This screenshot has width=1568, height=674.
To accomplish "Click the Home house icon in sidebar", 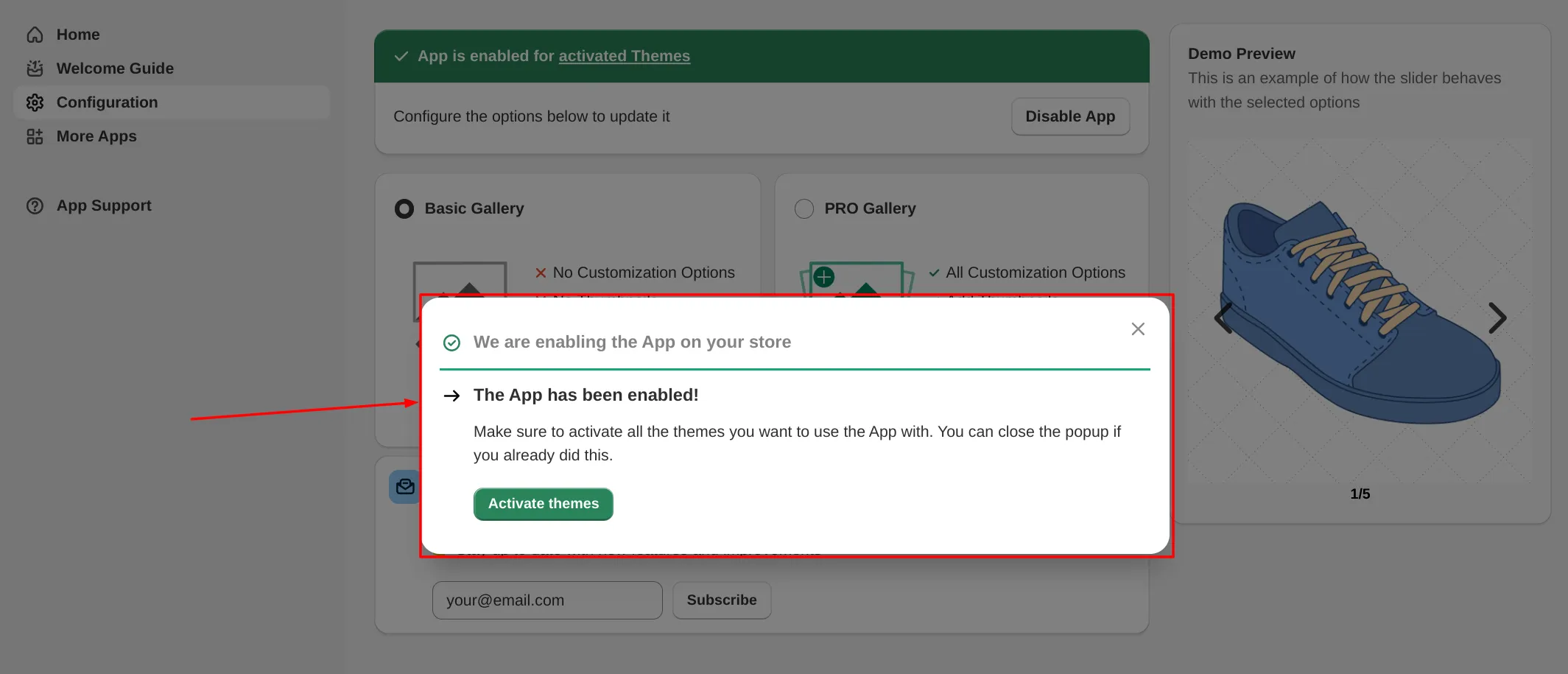I will (35, 35).
